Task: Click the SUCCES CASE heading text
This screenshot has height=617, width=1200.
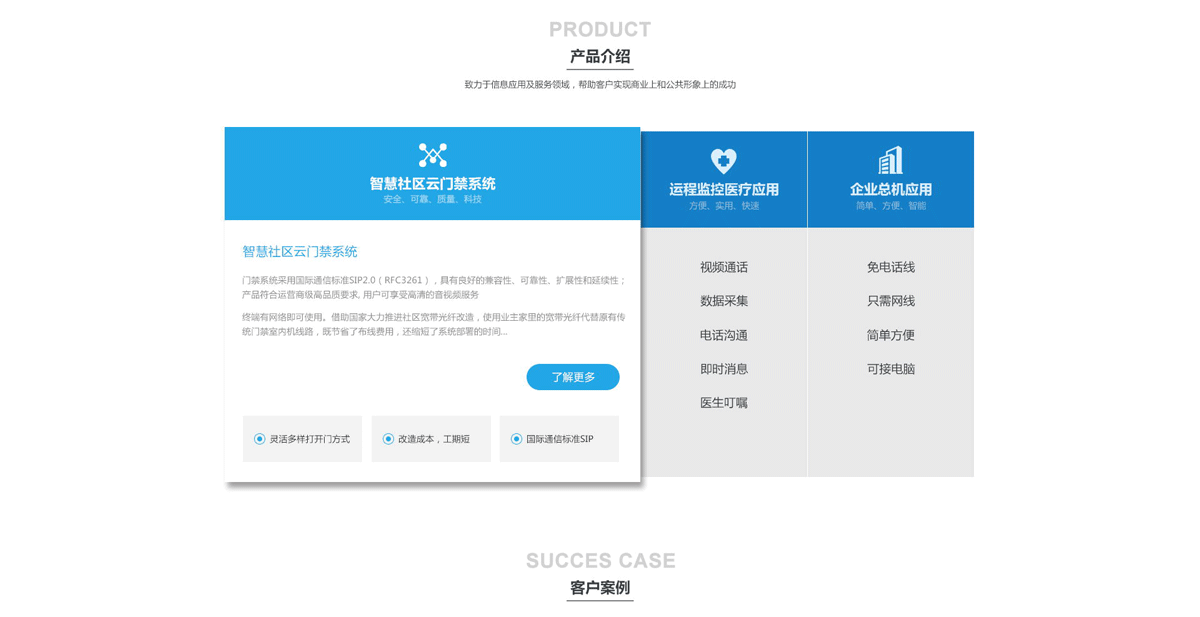Action: (x=601, y=561)
